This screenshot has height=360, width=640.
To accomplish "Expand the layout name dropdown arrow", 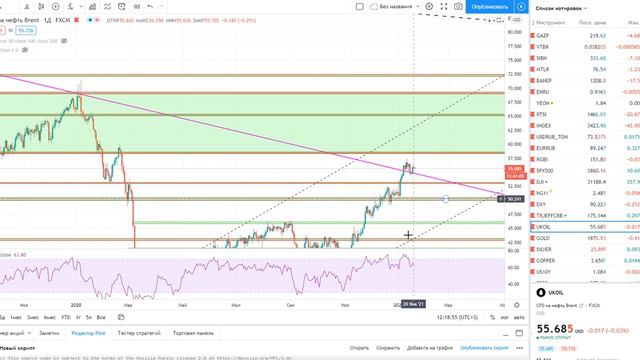I will pyautogui.click(x=418, y=7).
